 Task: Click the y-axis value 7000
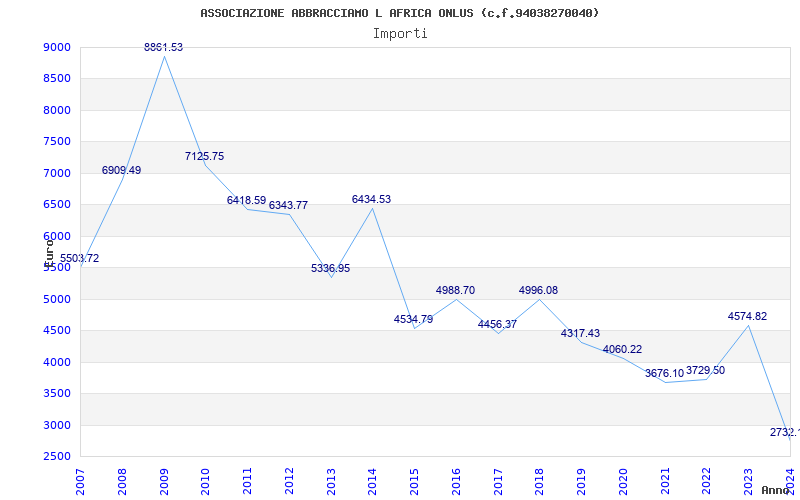point(57,173)
